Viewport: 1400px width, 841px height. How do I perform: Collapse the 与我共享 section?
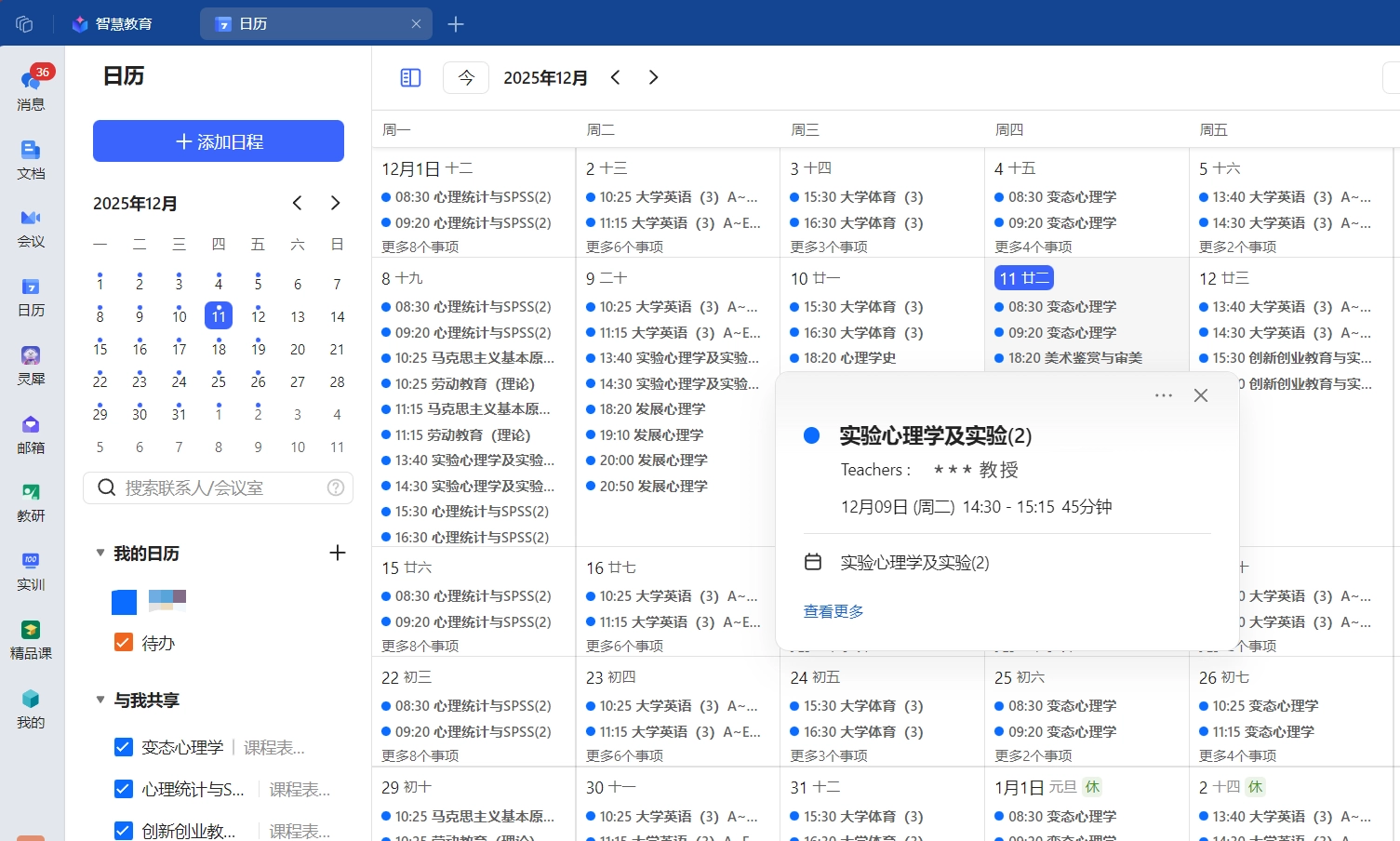coord(100,700)
